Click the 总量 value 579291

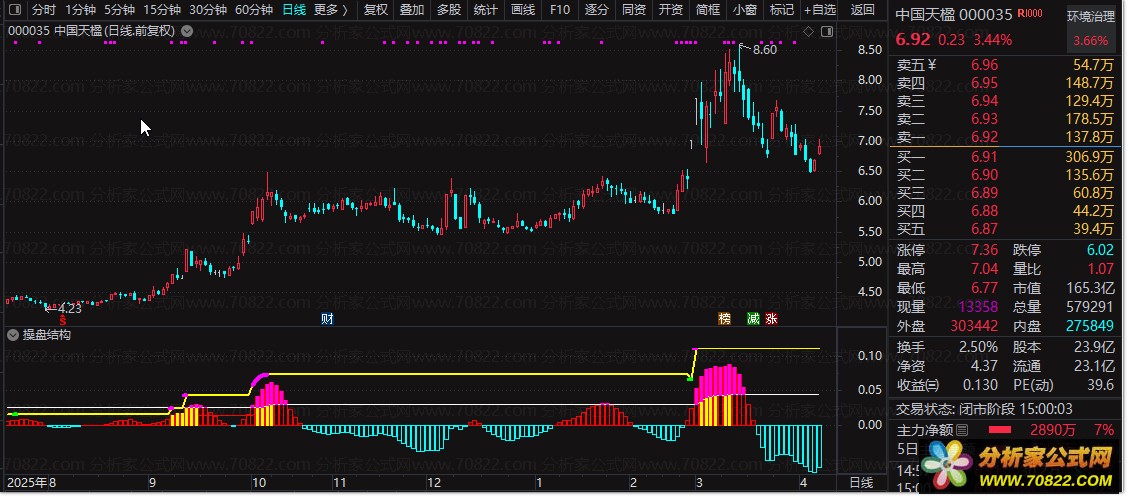point(1089,306)
